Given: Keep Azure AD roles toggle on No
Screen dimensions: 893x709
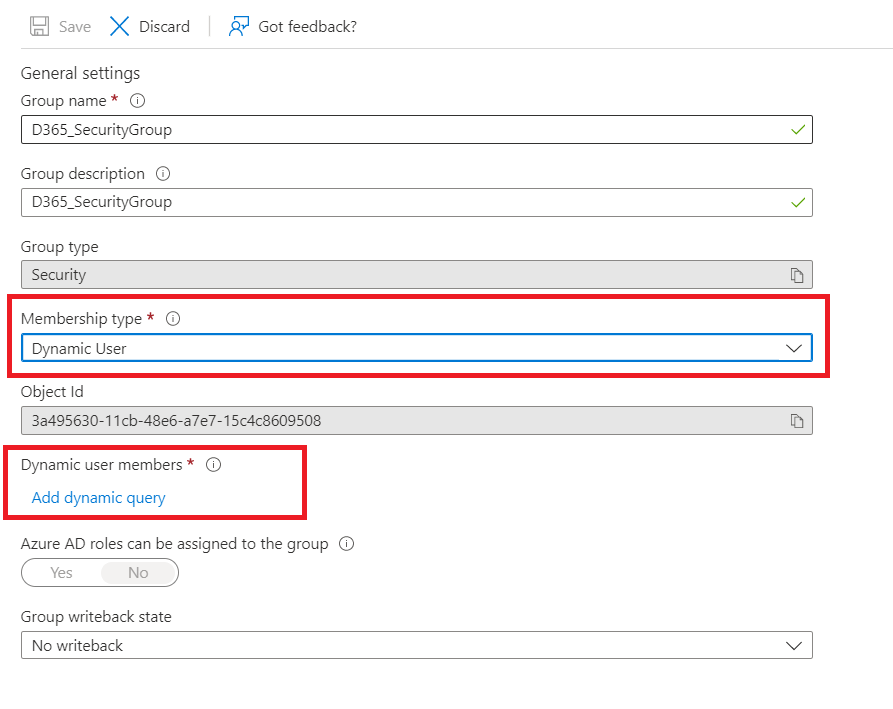Looking at the screenshot, I should [138, 572].
